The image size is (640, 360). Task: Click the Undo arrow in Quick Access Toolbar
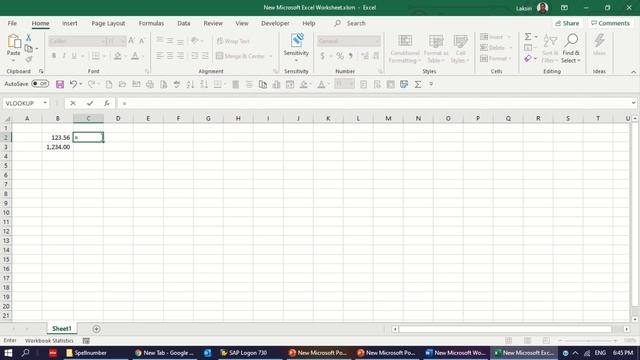coord(73,84)
